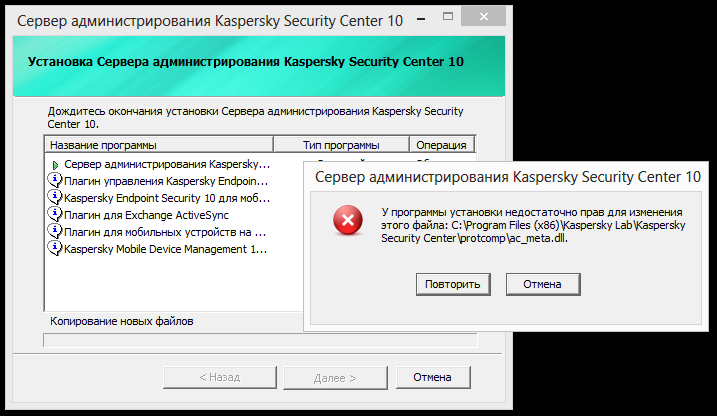Click the Операция column header
The image size is (717, 416).
441,145
